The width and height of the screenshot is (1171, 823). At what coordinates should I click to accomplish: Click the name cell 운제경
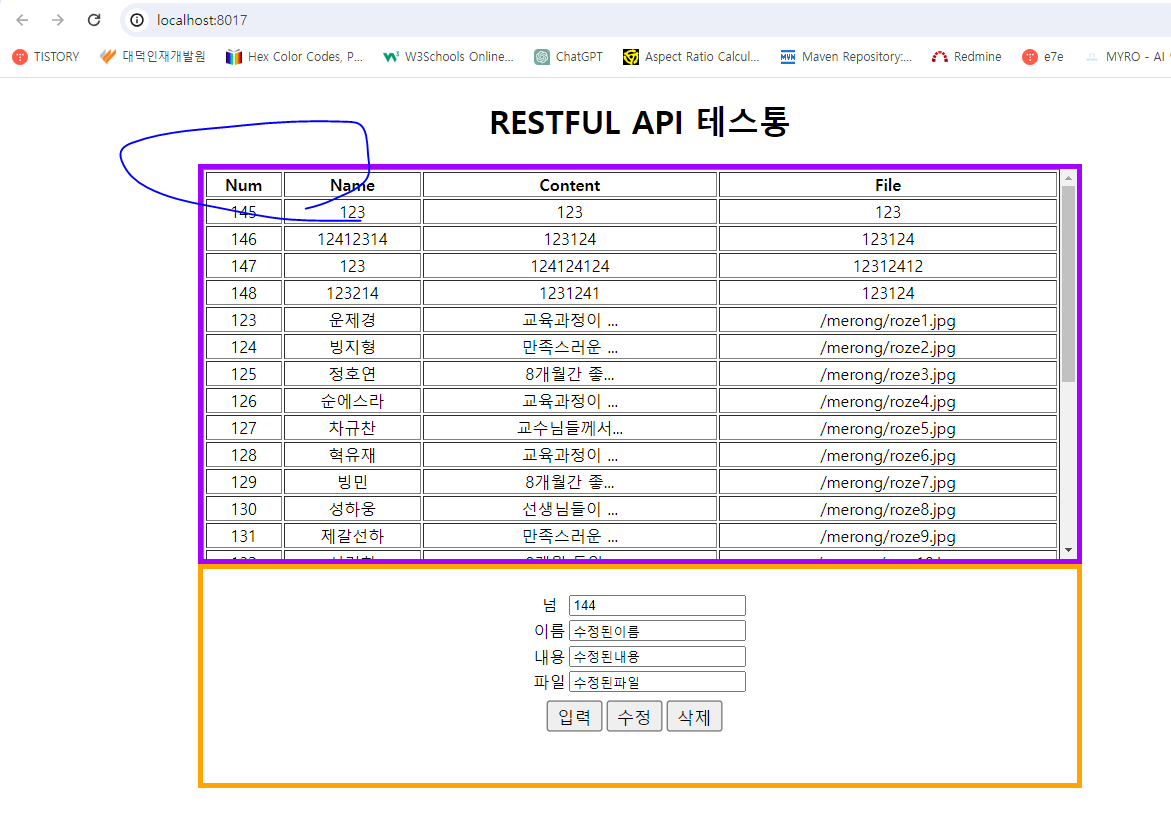[x=352, y=320]
